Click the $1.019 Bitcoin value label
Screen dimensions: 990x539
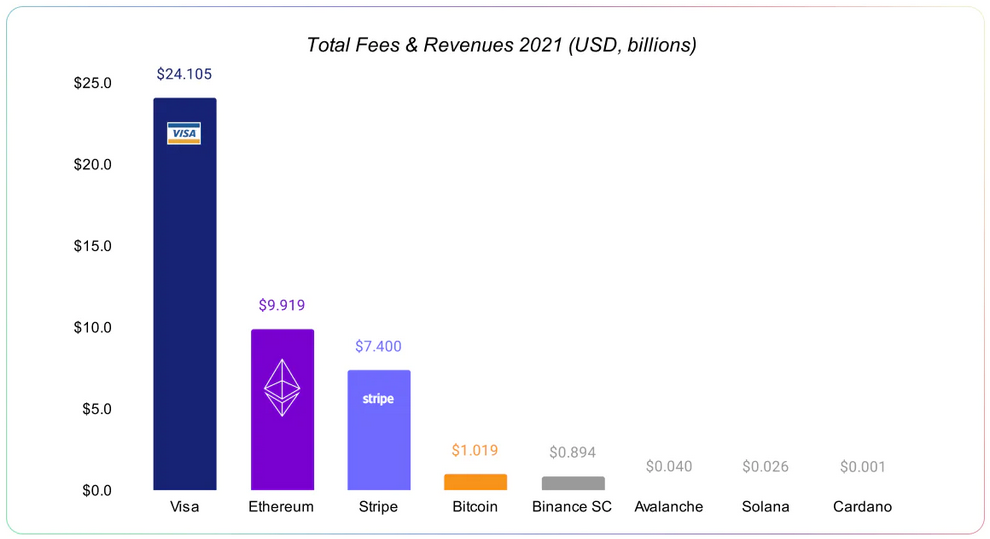coord(475,451)
